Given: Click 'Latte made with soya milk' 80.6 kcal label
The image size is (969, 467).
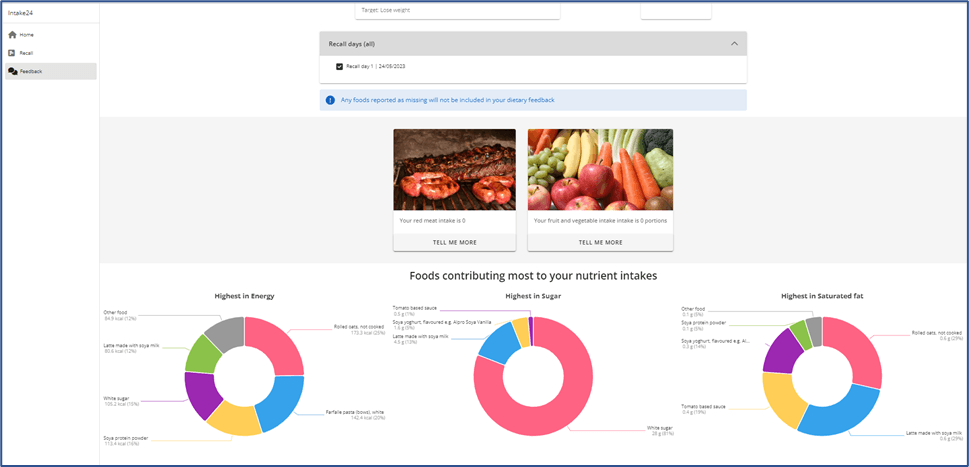Looking at the screenshot, I should tap(131, 348).
